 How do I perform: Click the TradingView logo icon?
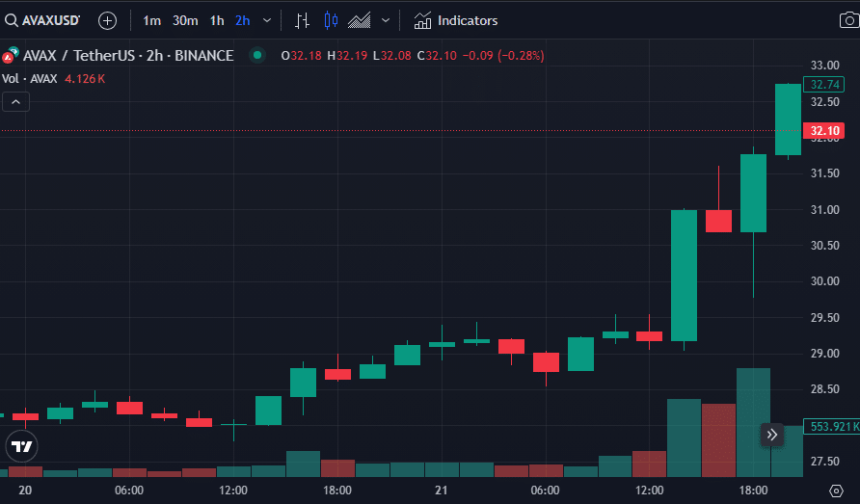tap(21, 445)
